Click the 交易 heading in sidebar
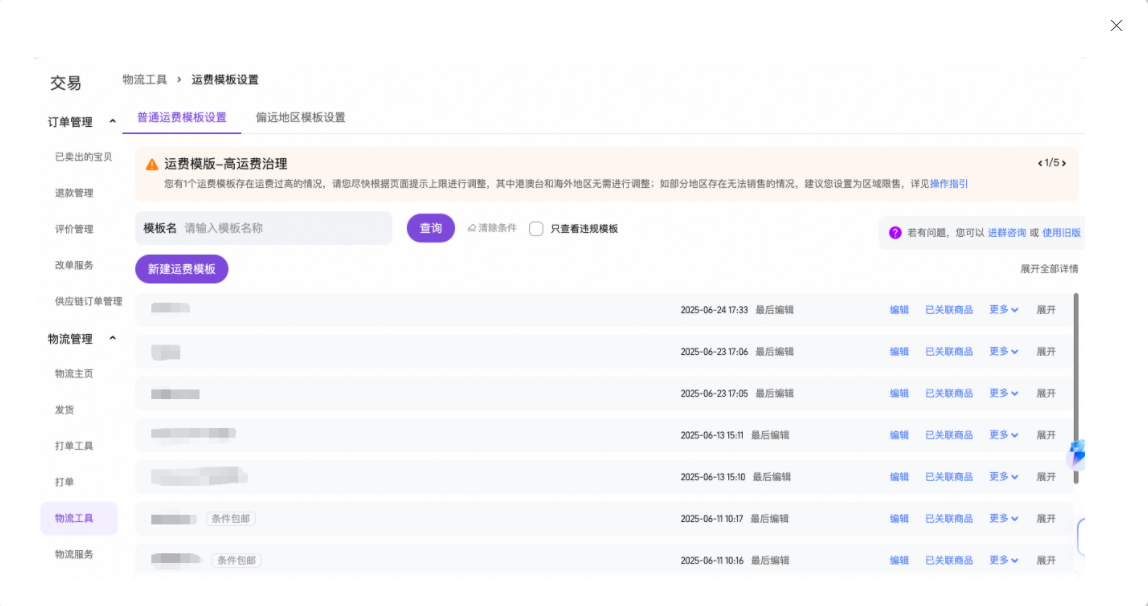This screenshot has height=606, width=1148. (x=65, y=83)
